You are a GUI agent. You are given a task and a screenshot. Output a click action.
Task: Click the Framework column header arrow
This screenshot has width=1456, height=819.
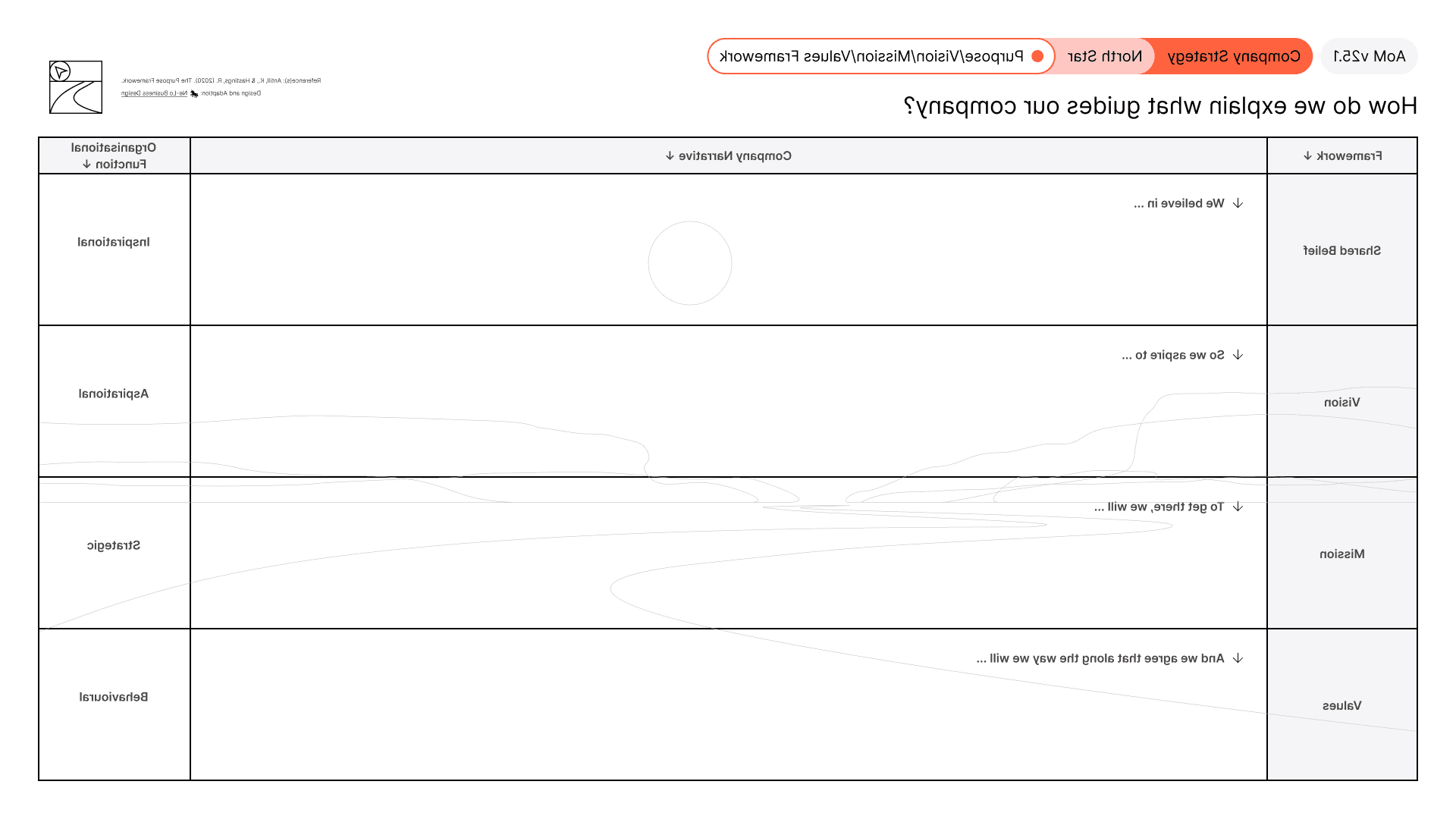pyautogui.click(x=1308, y=155)
